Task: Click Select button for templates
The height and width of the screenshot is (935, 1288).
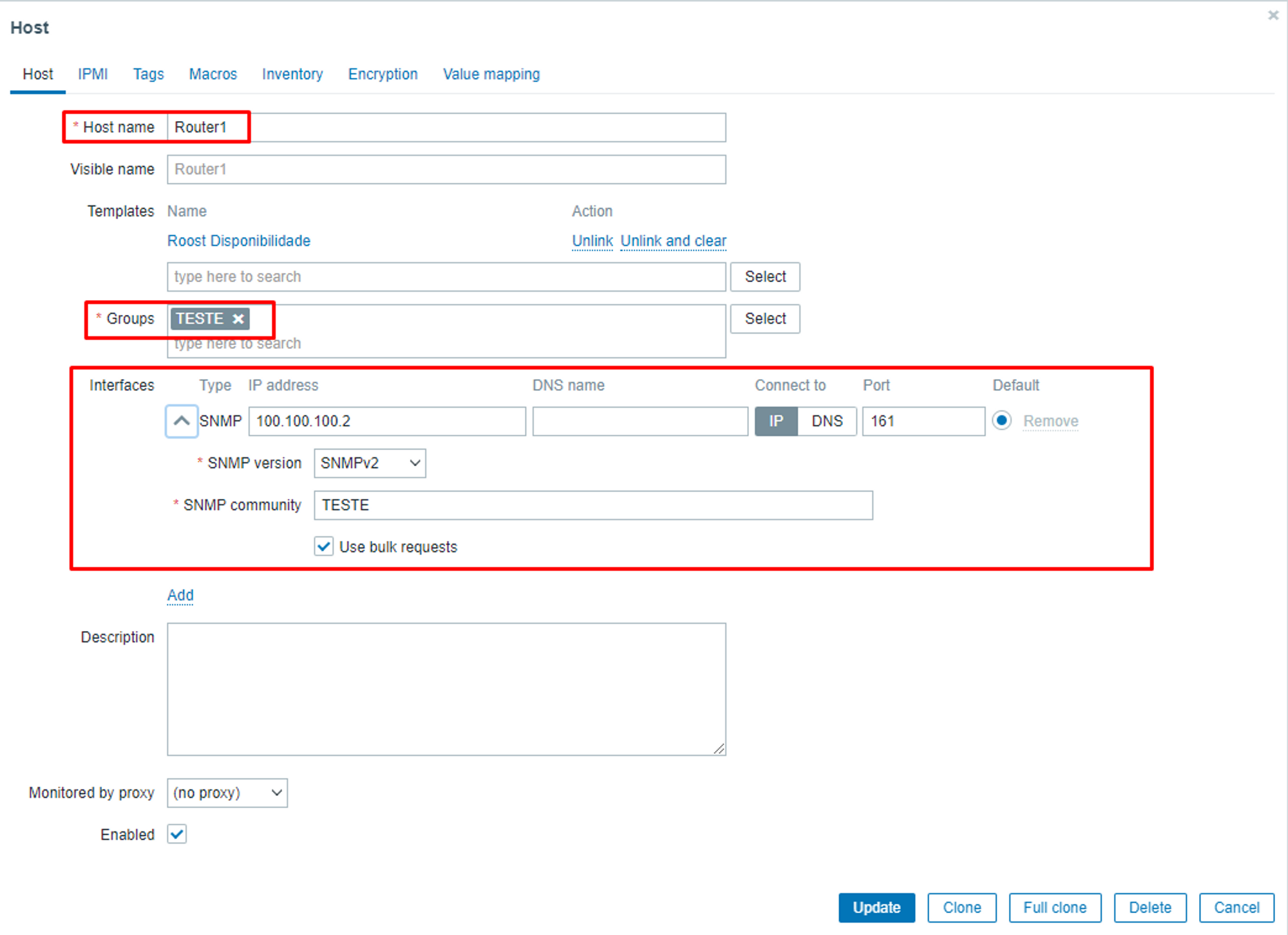Action: pyautogui.click(x=765, y=277)
